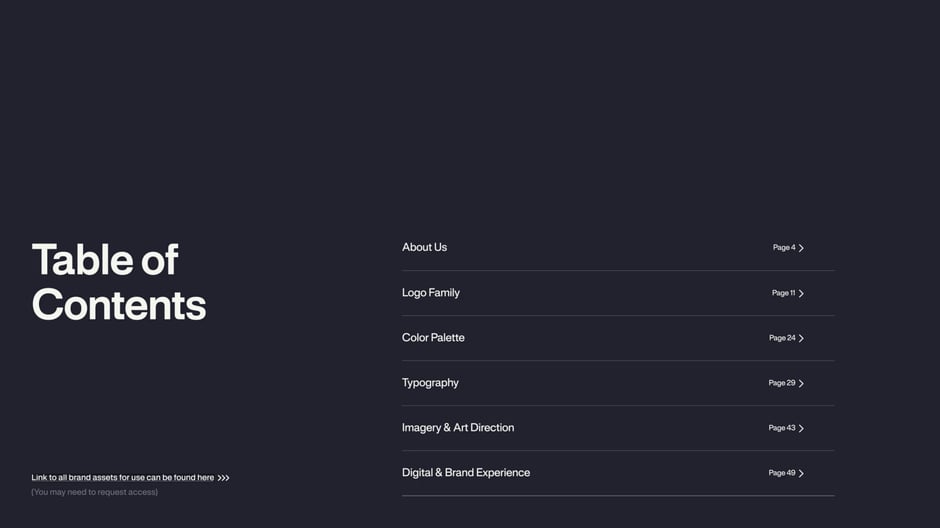Click the chevron arrow beside Page 49
The height and width of the screenshot is (528, 940).
[x=801, y=473]
